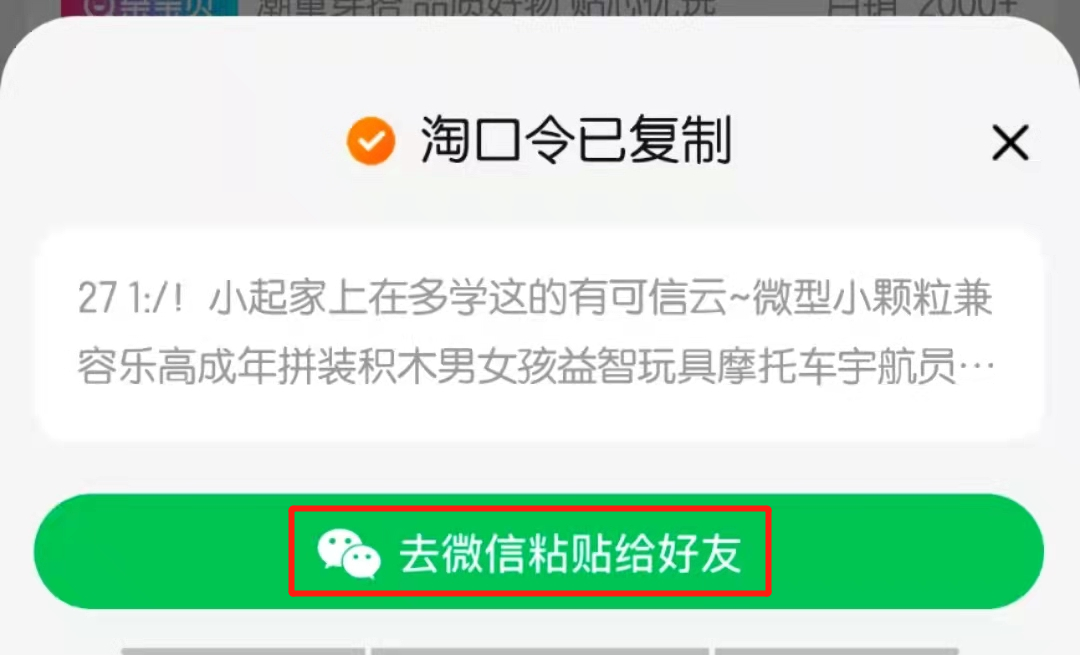Click 去微信粘贴给好友 button label

click(x=570, y=554)
